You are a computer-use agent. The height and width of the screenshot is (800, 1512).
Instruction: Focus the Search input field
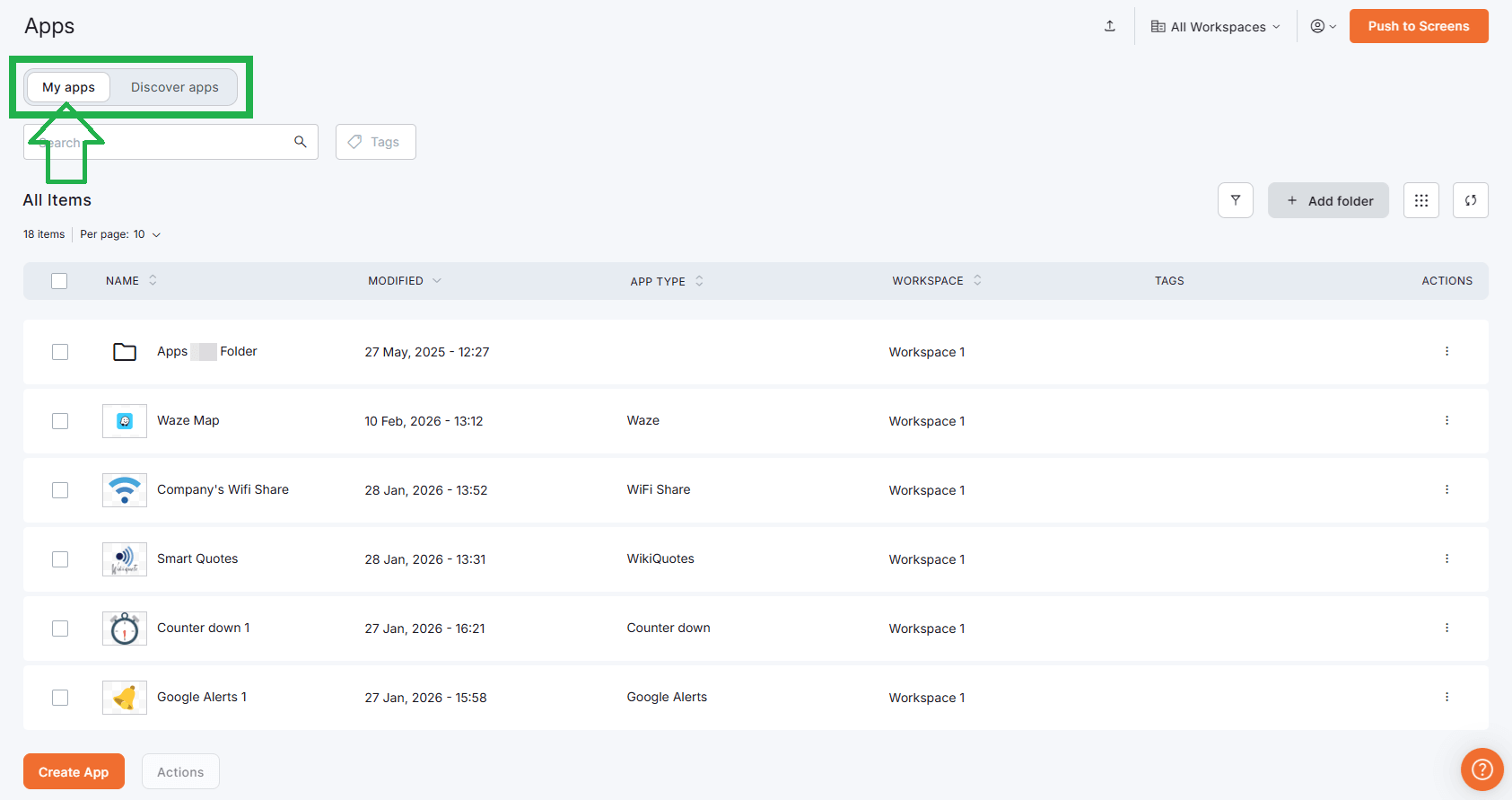pyautogui.click(x=170, y=142)
